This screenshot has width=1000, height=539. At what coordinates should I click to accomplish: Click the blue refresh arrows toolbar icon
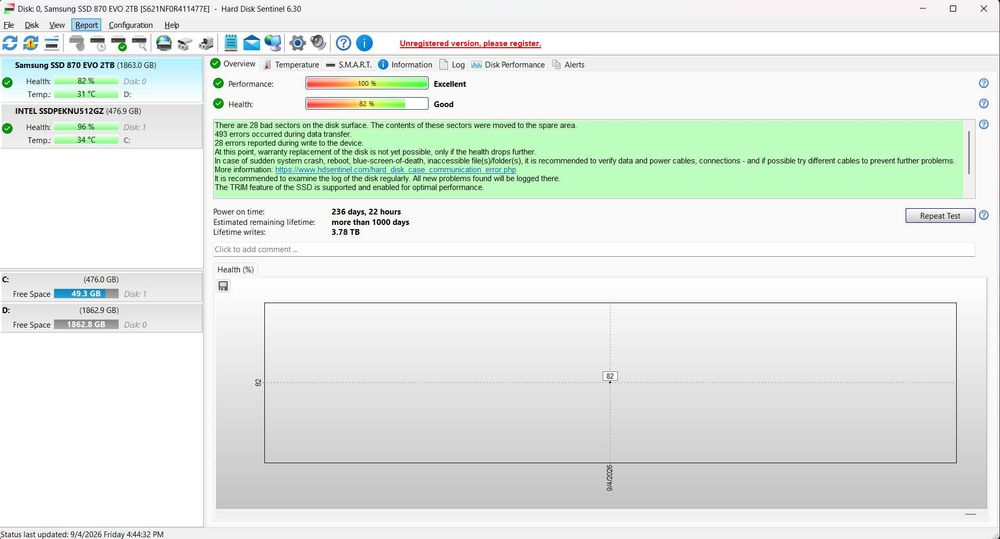coord(10,43)
